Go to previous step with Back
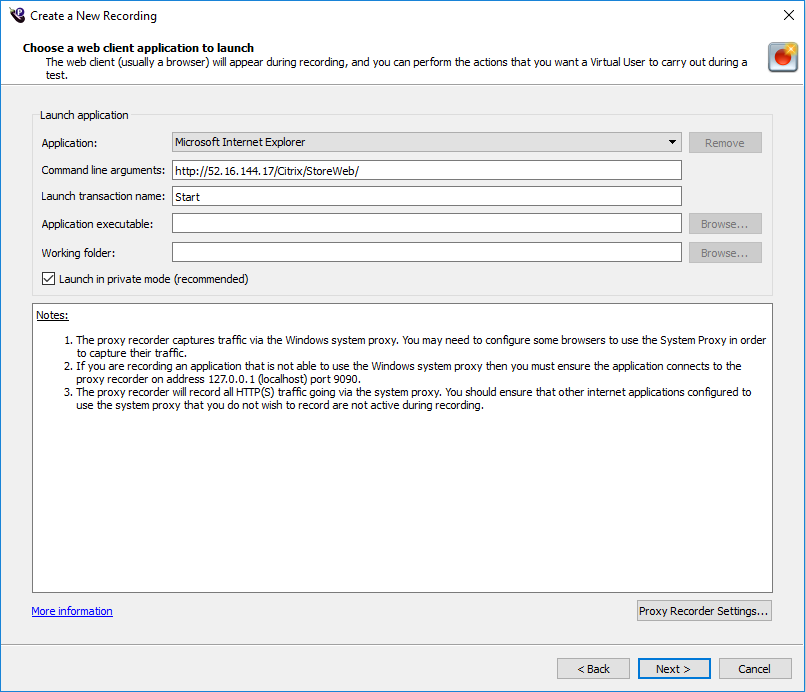This screenshot has width=806, height=692. [593, 669]
